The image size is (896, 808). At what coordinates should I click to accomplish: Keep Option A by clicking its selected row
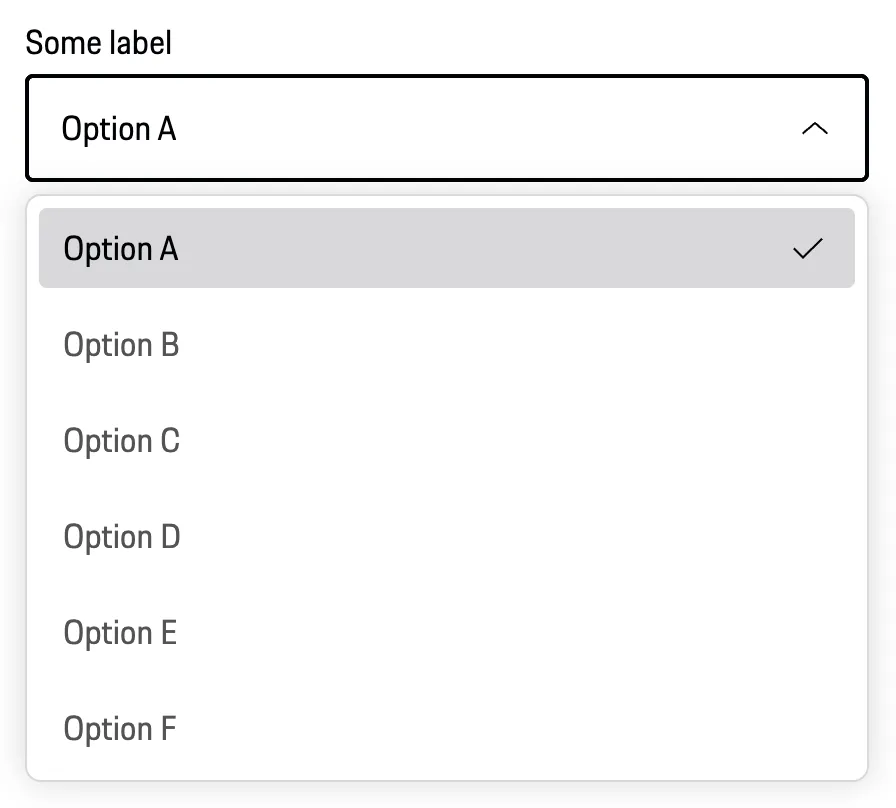click(x=446, y=249)
